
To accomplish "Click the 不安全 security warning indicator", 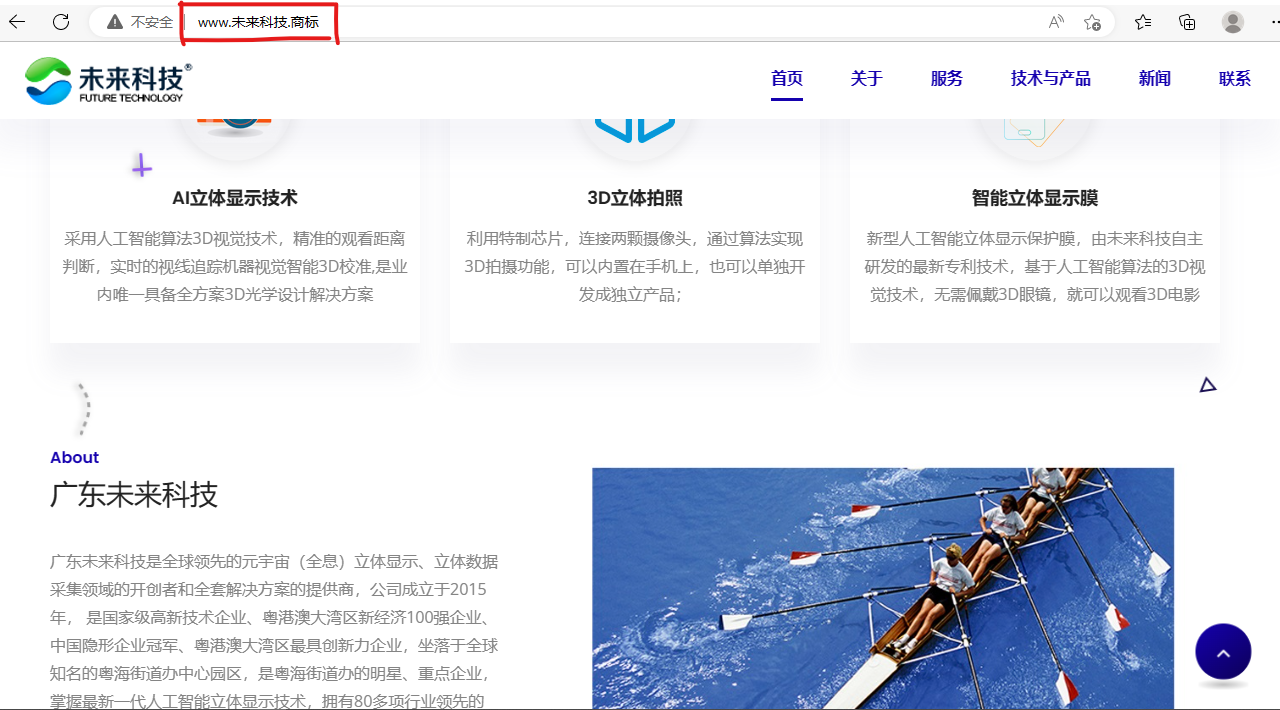I will [141, 22].
